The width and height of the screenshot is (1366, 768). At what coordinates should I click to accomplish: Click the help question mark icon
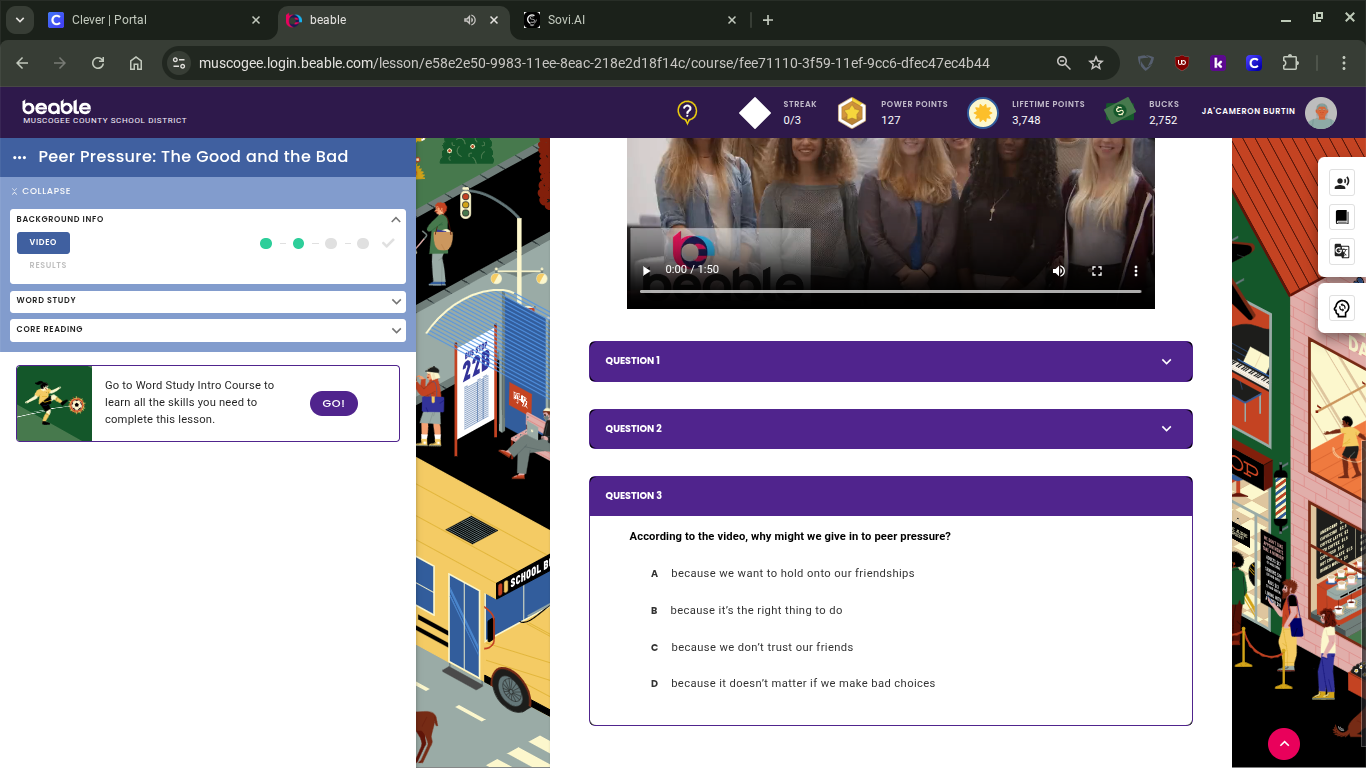coord(687,112)
